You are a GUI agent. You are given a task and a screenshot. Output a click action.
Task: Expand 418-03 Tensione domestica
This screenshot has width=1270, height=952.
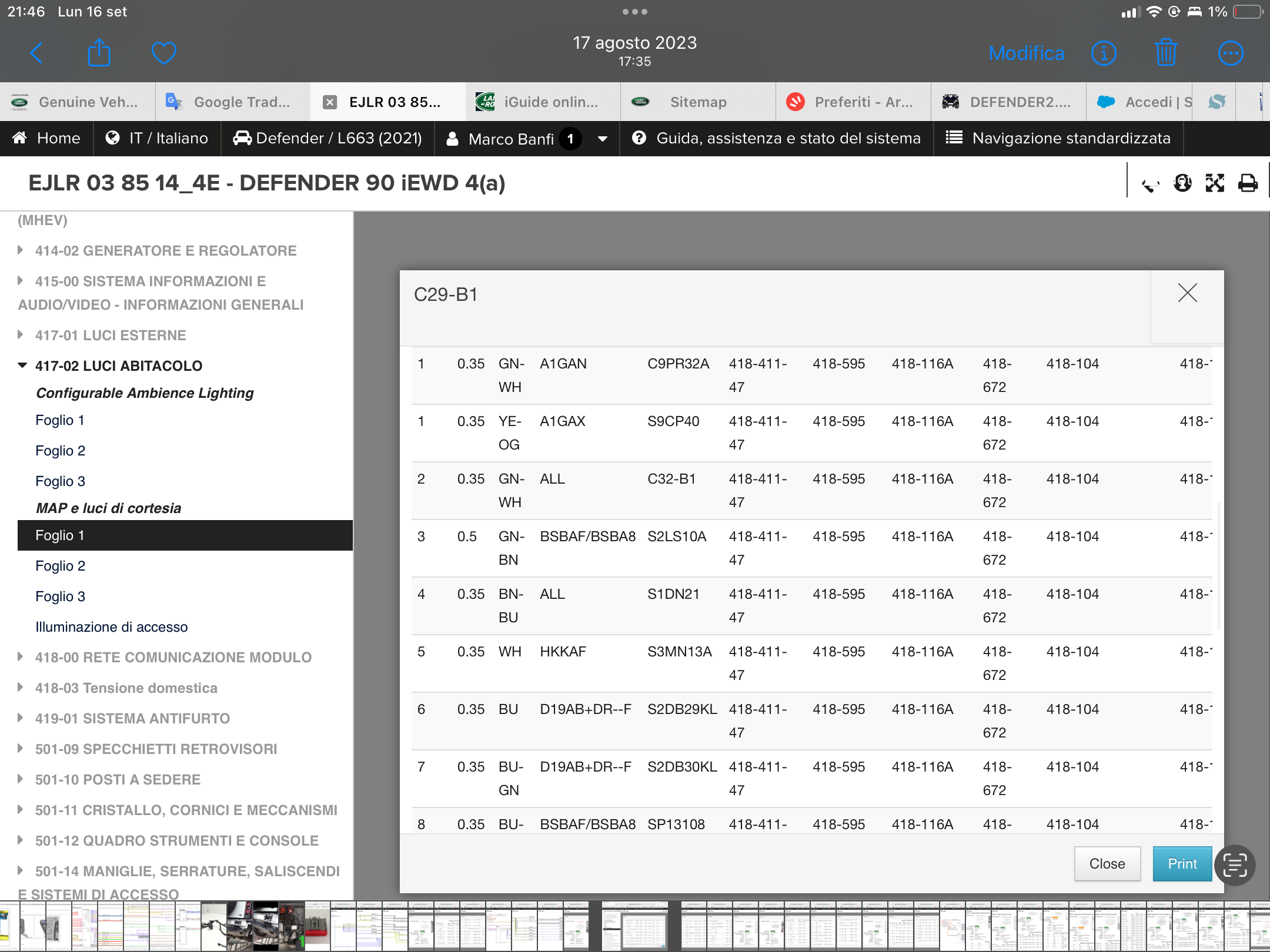(126, 688)
